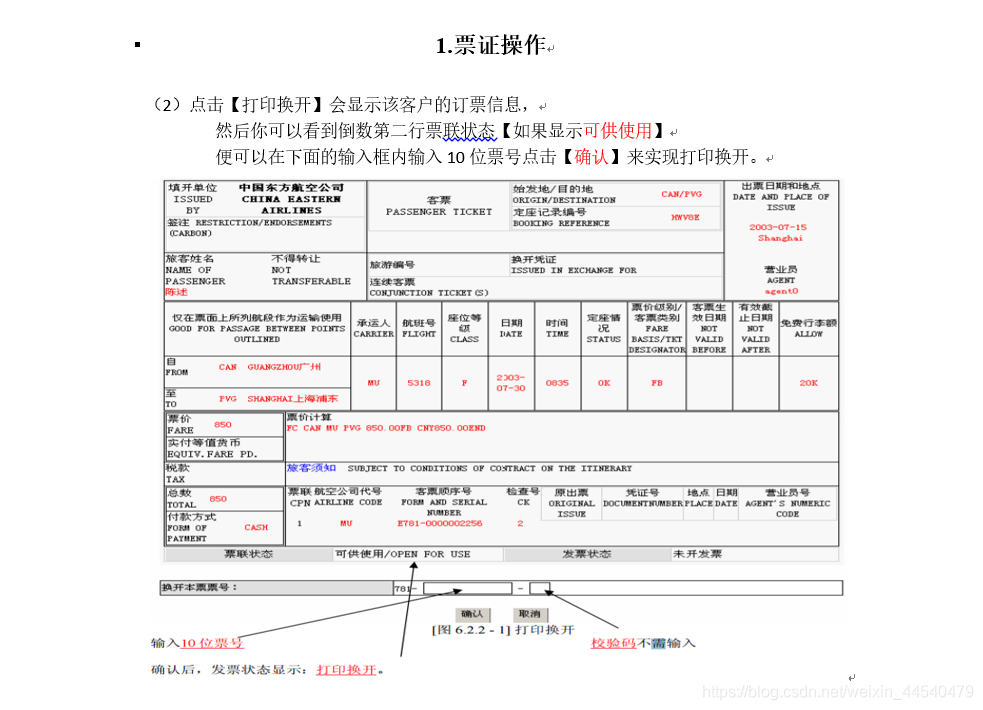Select issue date 2003-07-15
The image size is (983, 710).
(778, 227)
